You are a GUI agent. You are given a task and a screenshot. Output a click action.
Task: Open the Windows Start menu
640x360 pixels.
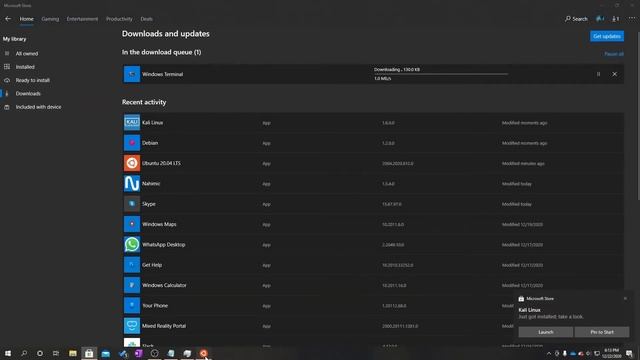8,353
